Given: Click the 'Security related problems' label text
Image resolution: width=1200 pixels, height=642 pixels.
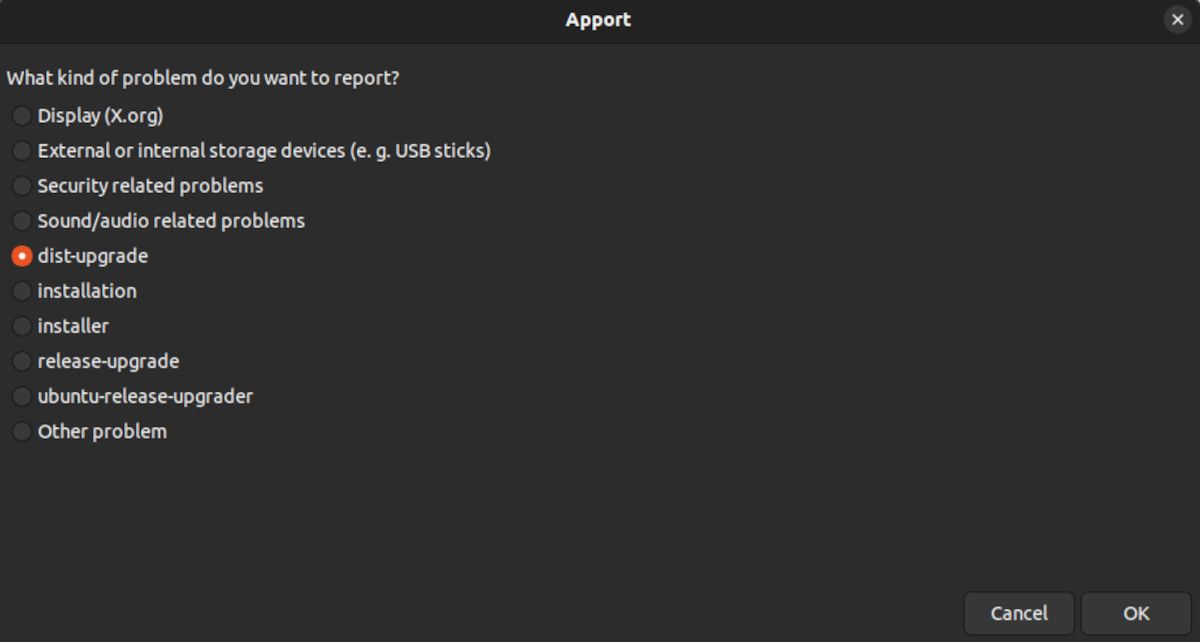Looking at the screenshot, I should click(150, 186).
